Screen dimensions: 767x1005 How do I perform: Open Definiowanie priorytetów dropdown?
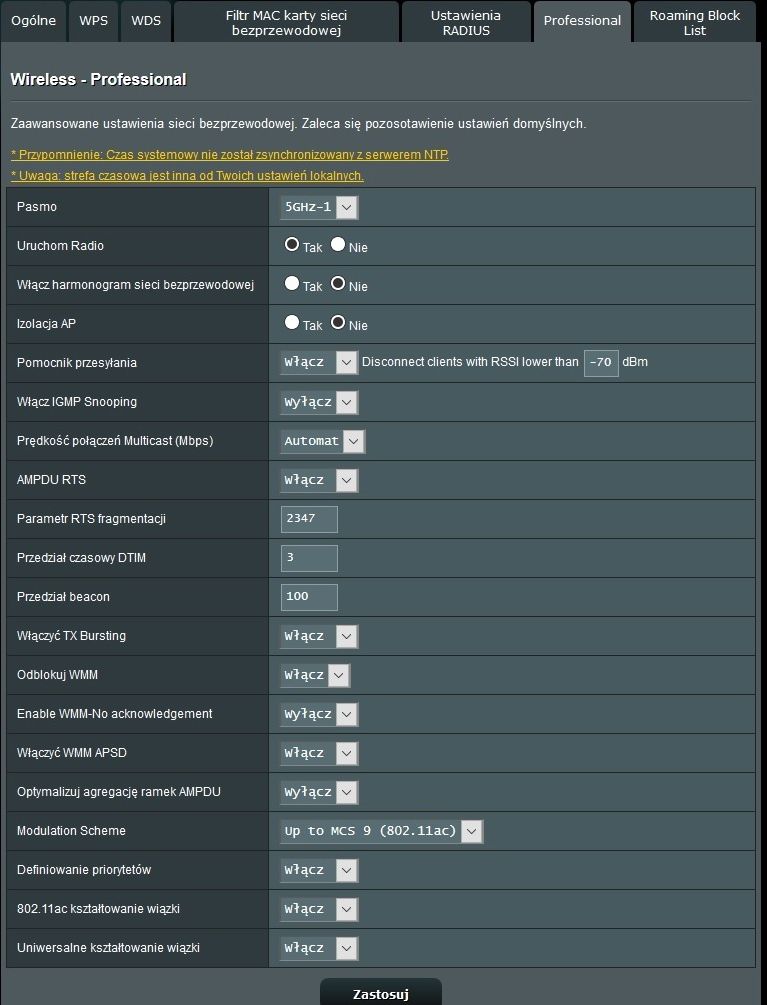coord(319,870)
